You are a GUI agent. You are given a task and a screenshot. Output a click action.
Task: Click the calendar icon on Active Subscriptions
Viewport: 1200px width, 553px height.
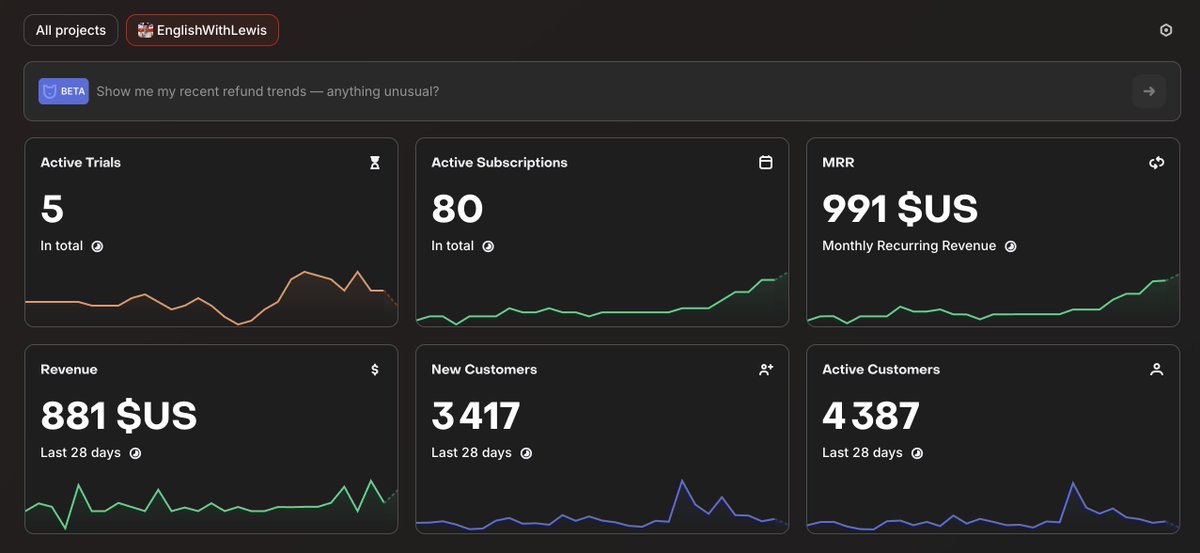point(766,162)
